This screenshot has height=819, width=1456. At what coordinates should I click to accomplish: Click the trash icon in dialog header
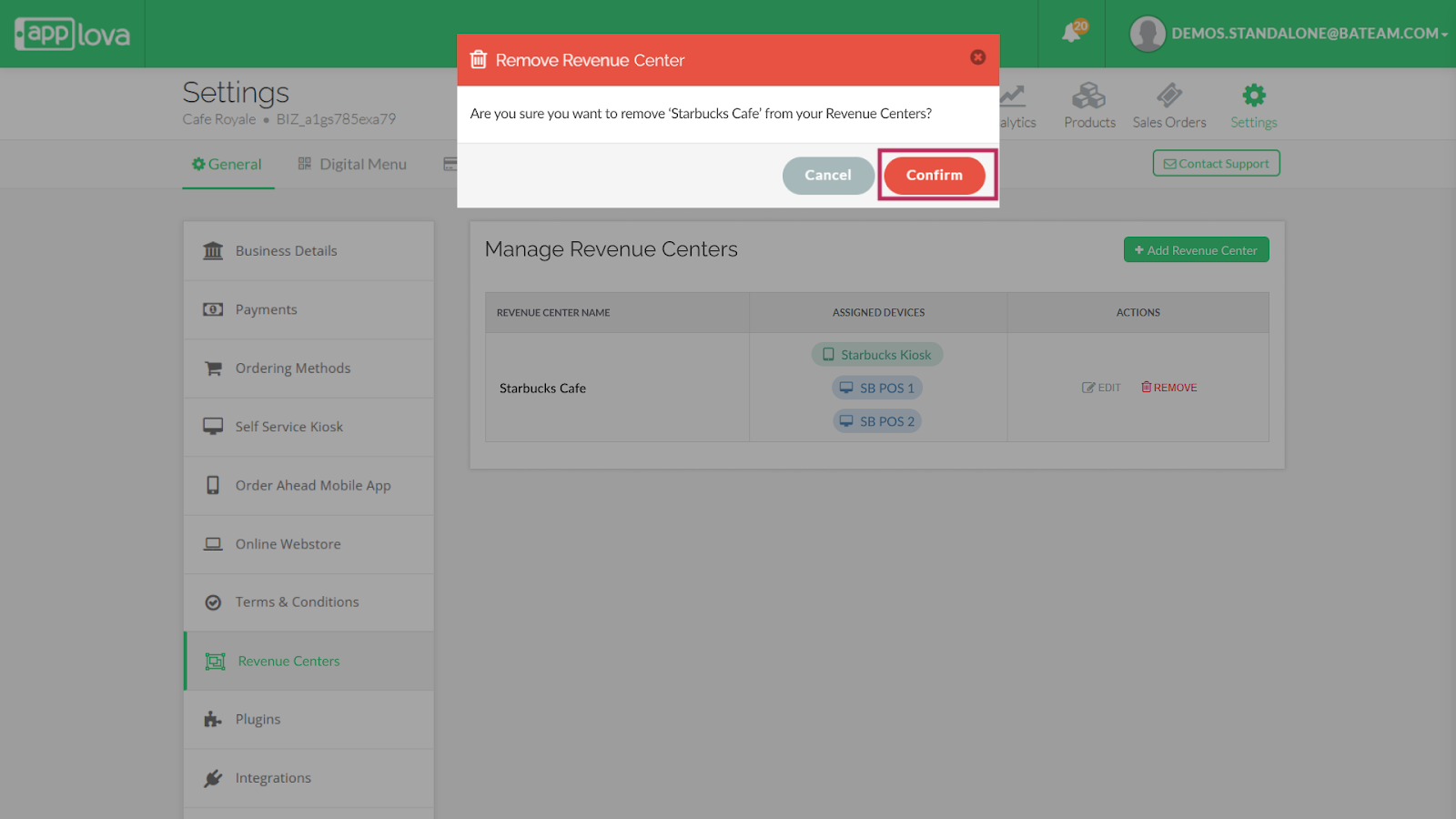click(478, 60)
